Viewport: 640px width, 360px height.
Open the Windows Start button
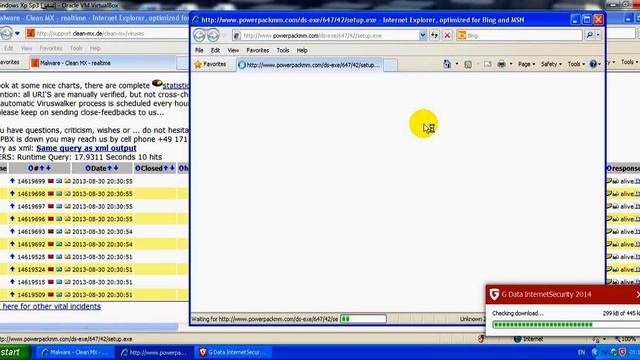coord(15,352)
